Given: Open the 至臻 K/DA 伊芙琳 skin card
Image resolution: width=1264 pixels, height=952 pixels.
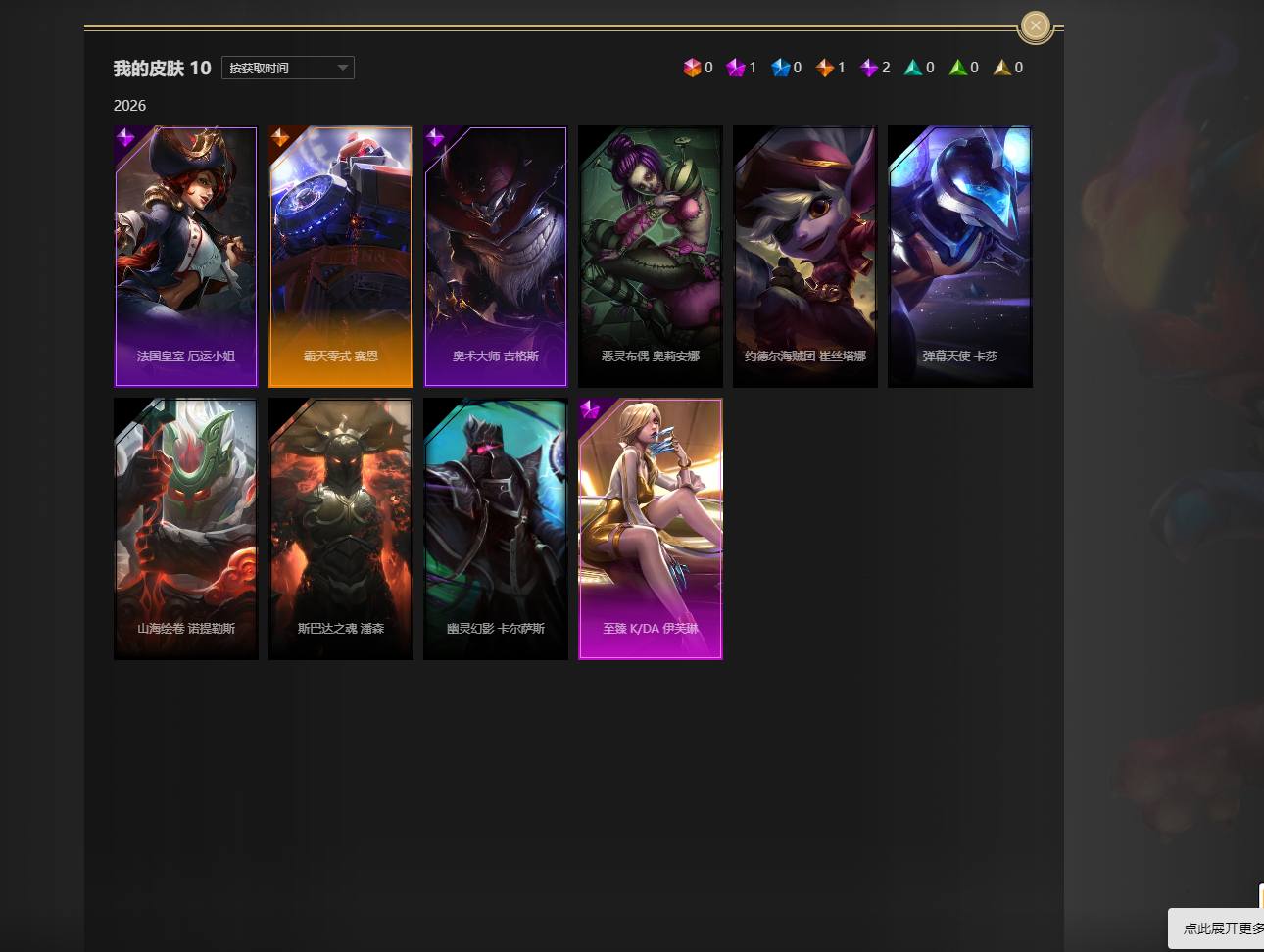Looking at the screenshot, I should pyautogui.click(x=651, y=529).
